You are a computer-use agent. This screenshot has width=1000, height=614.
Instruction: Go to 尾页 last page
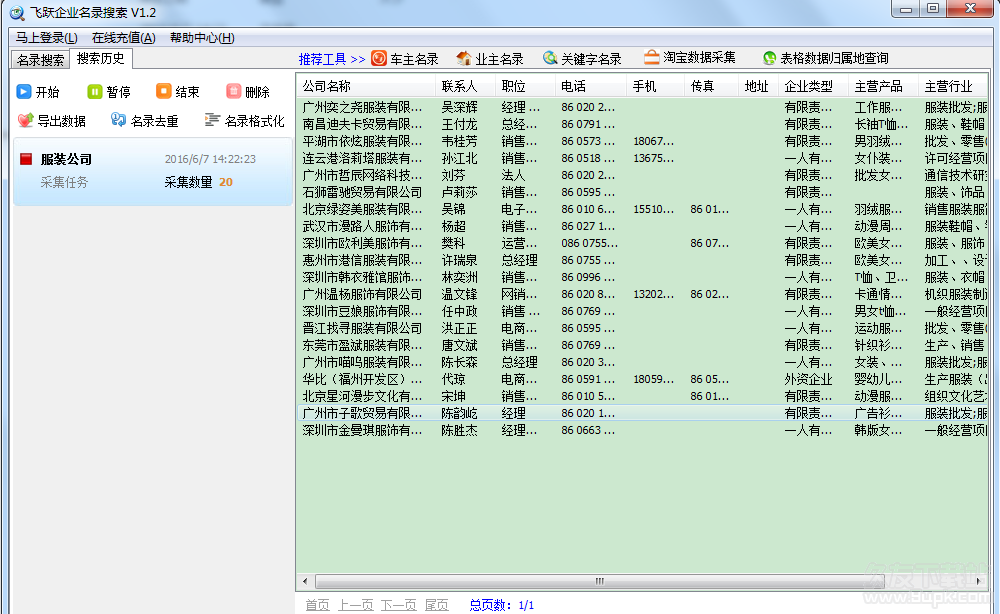click(x=437, y=605)
